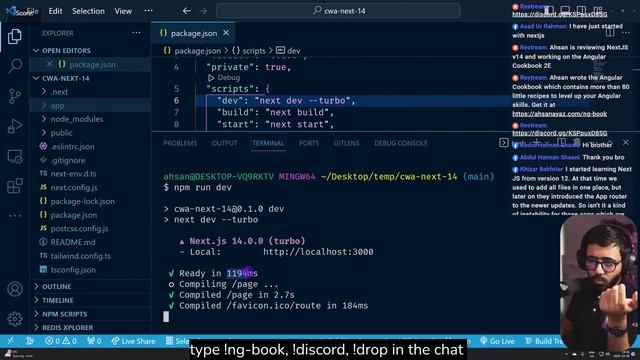Switch to the Debug Console tab

400,143
